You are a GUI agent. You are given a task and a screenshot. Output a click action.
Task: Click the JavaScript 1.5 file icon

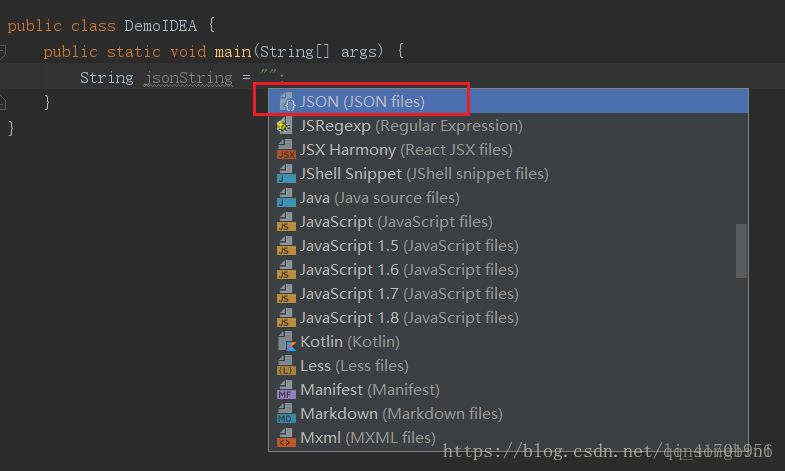pos(286,246)
